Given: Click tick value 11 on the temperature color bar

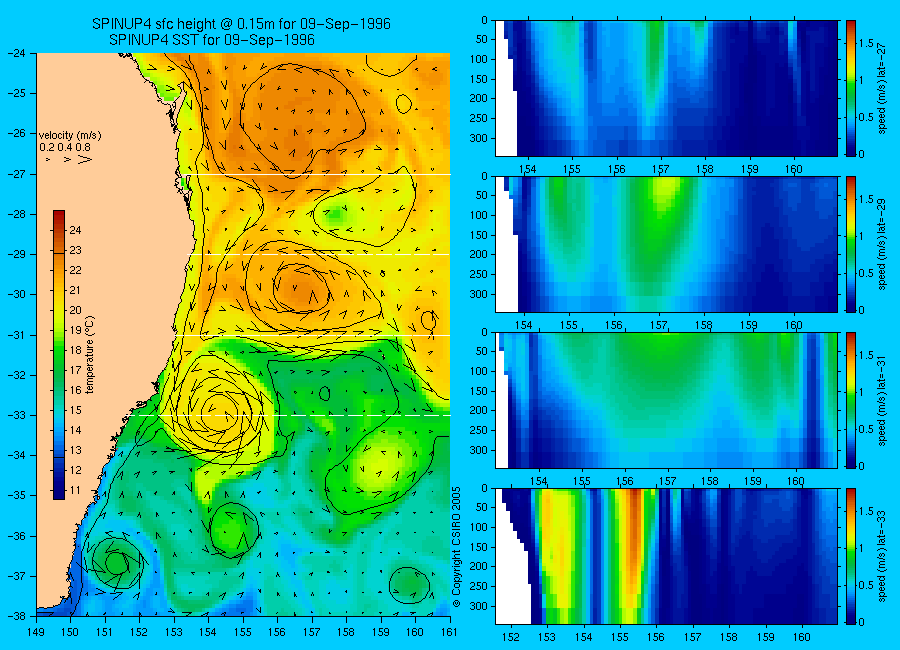Looking at the screenshot, I should click(75, 490).
